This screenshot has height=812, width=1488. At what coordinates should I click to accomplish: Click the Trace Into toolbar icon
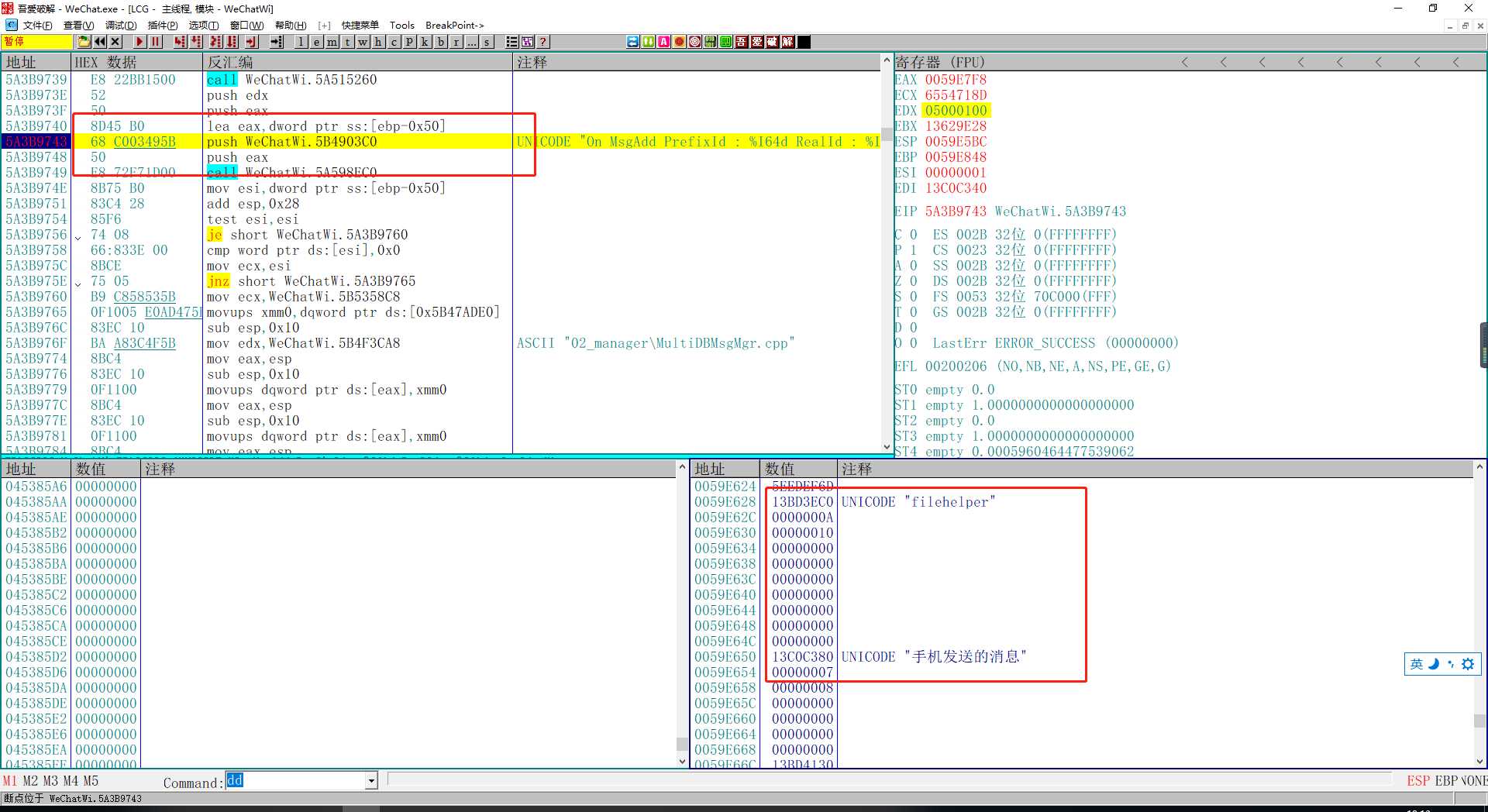tap(215, 42)
